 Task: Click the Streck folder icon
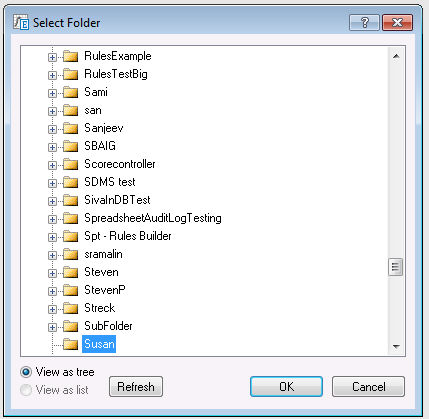pyautogui.click(x=70, y=308)
